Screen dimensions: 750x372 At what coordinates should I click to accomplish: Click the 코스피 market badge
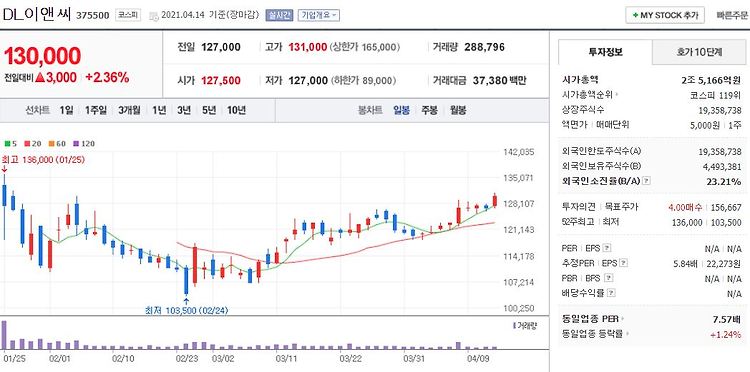[x=128, y=15]
